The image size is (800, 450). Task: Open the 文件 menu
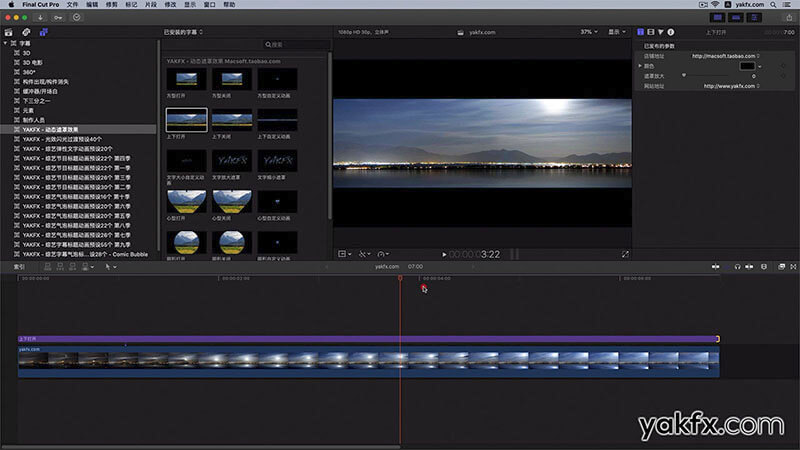point(72,4)
